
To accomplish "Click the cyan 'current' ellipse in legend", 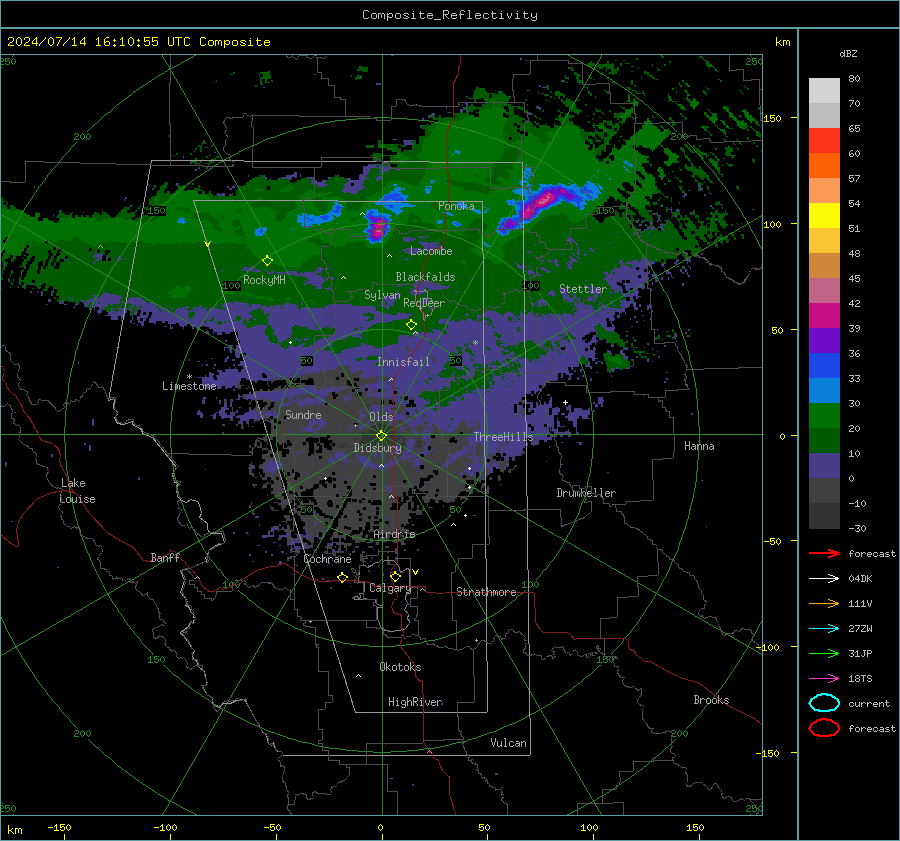I will point(824,703).
